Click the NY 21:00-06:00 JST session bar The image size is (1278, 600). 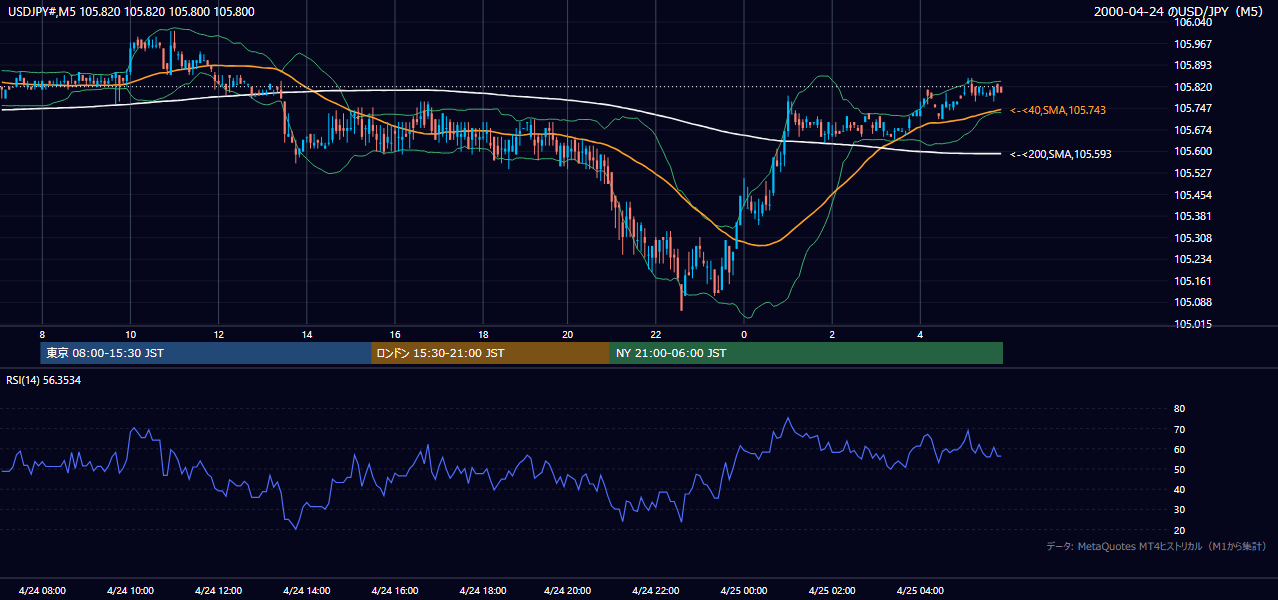point(806,353)
